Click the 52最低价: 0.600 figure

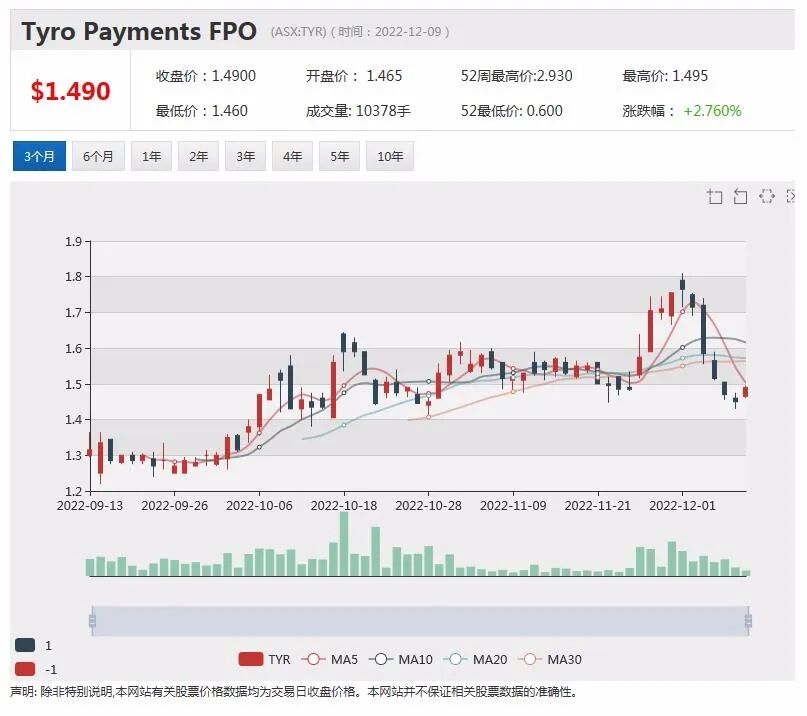click(512, 111)
